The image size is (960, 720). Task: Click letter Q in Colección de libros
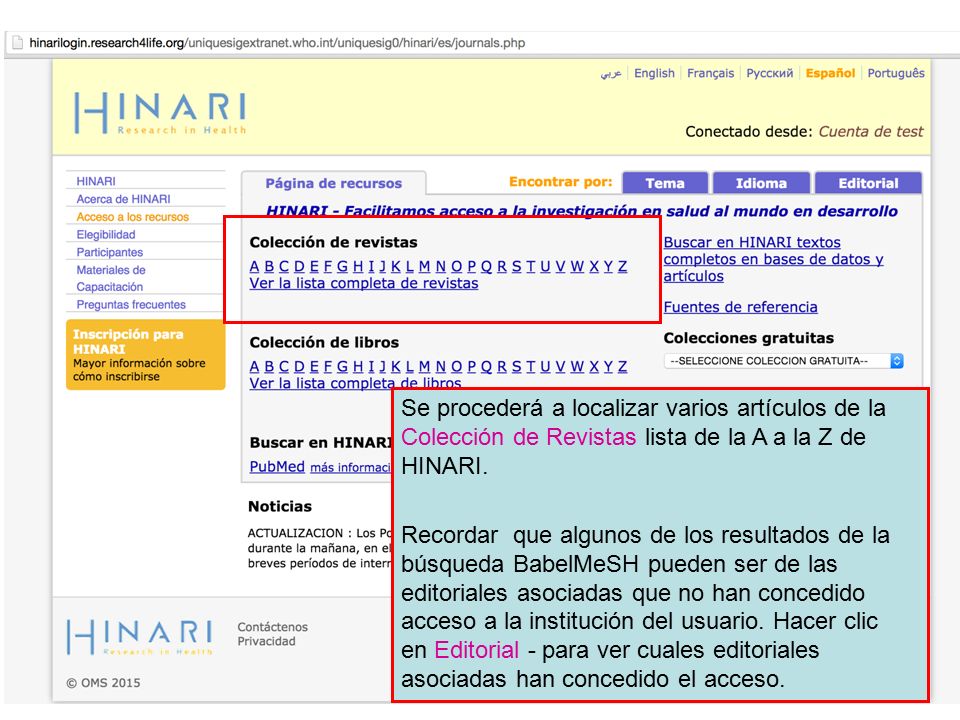487,366
